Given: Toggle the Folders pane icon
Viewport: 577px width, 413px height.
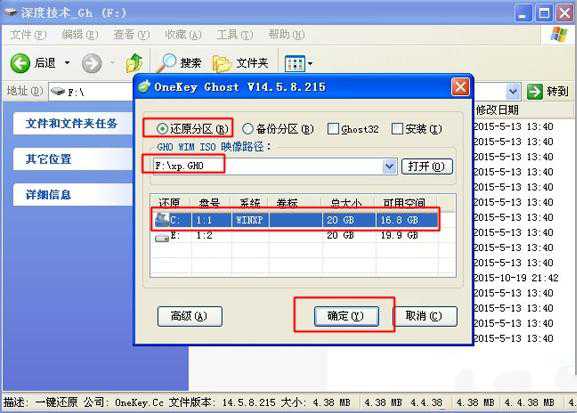Looking at the screenshot, I should click(x=222, y=64).
